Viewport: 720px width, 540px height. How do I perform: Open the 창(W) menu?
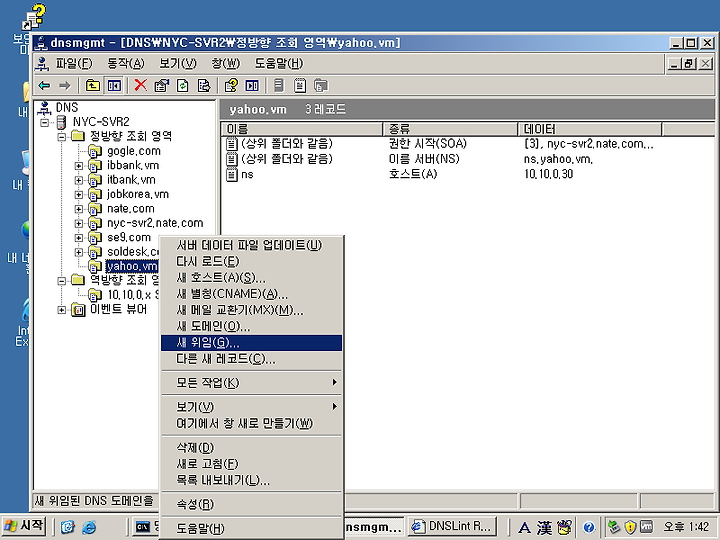[x=225, y=63]
